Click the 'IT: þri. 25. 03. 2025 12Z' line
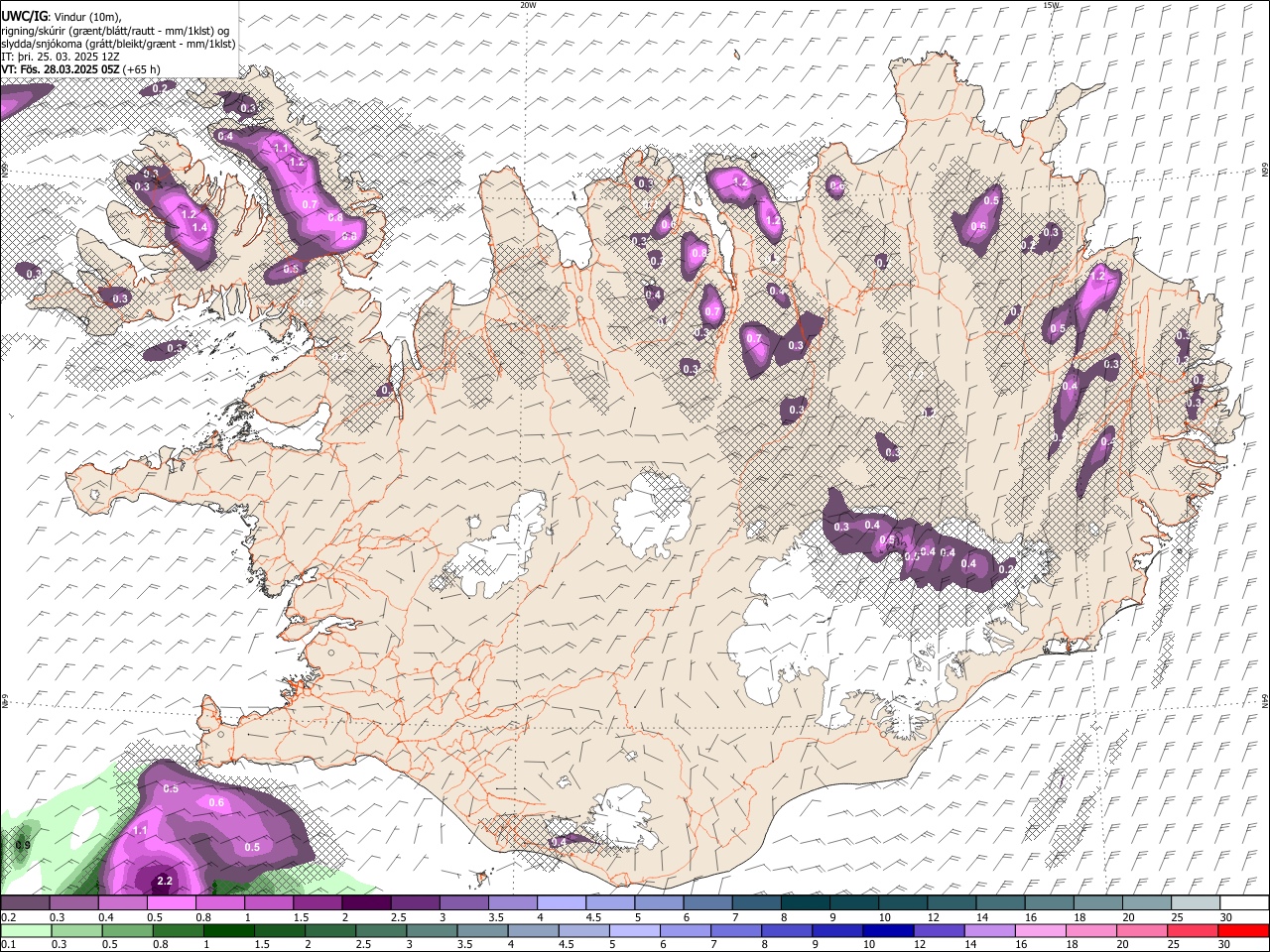 (60, 57)
